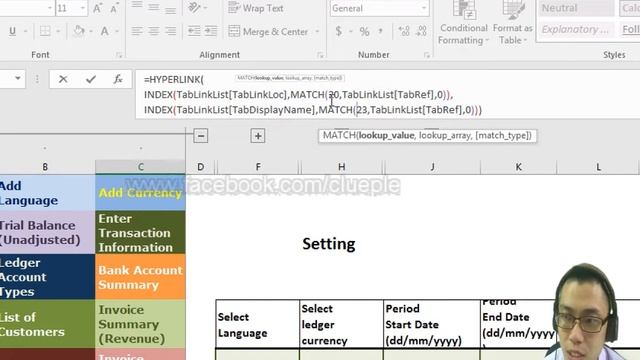Open Bank Account Summary cell
640x360 pixels.
coord(140,277)
